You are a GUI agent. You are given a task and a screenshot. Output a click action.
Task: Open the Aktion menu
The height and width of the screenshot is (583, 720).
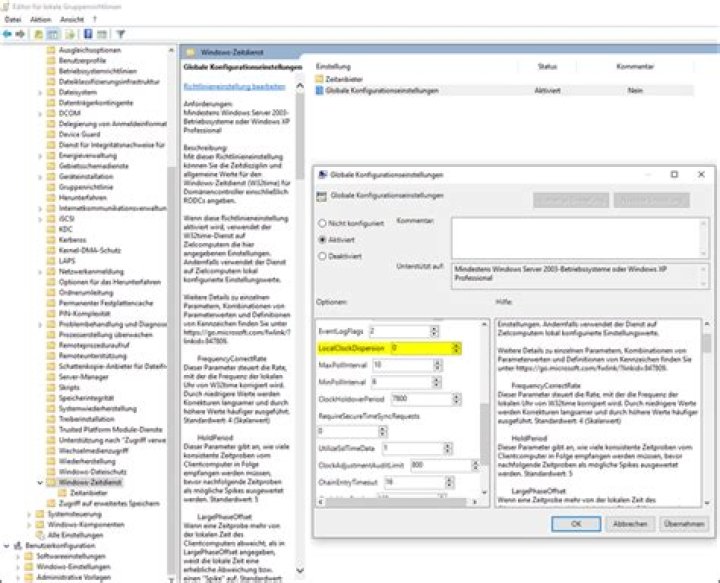pos(40,19)
